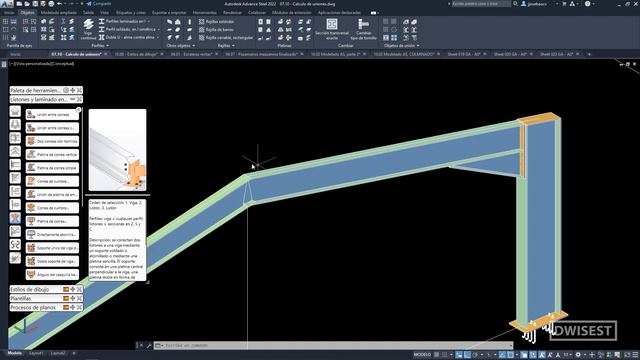The width and height of the screenshot is (640, 360).
Task: Click the Listones y laminado en... palette header
Action: click(46, 99)
